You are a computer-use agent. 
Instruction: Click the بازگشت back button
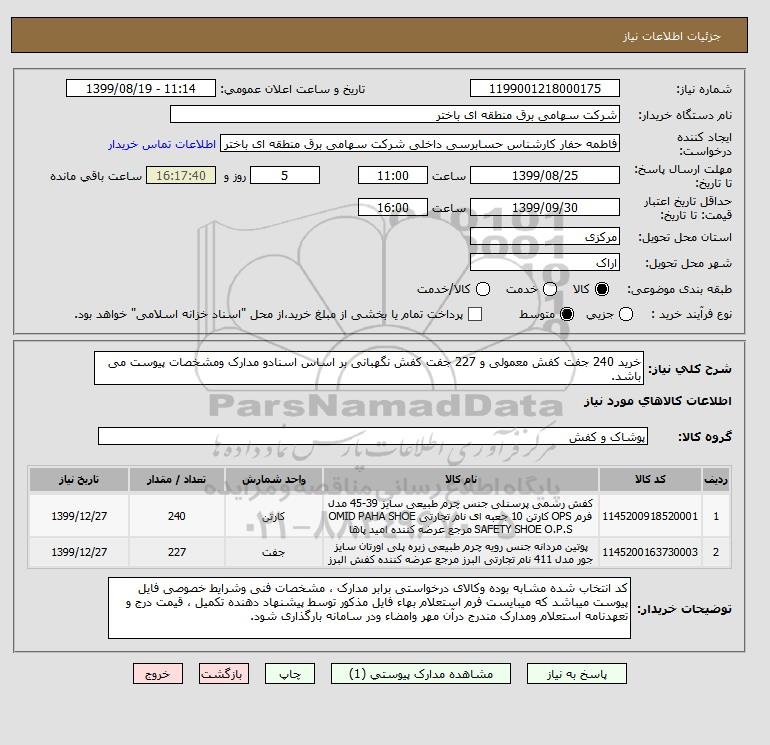(x=223, y=674)
